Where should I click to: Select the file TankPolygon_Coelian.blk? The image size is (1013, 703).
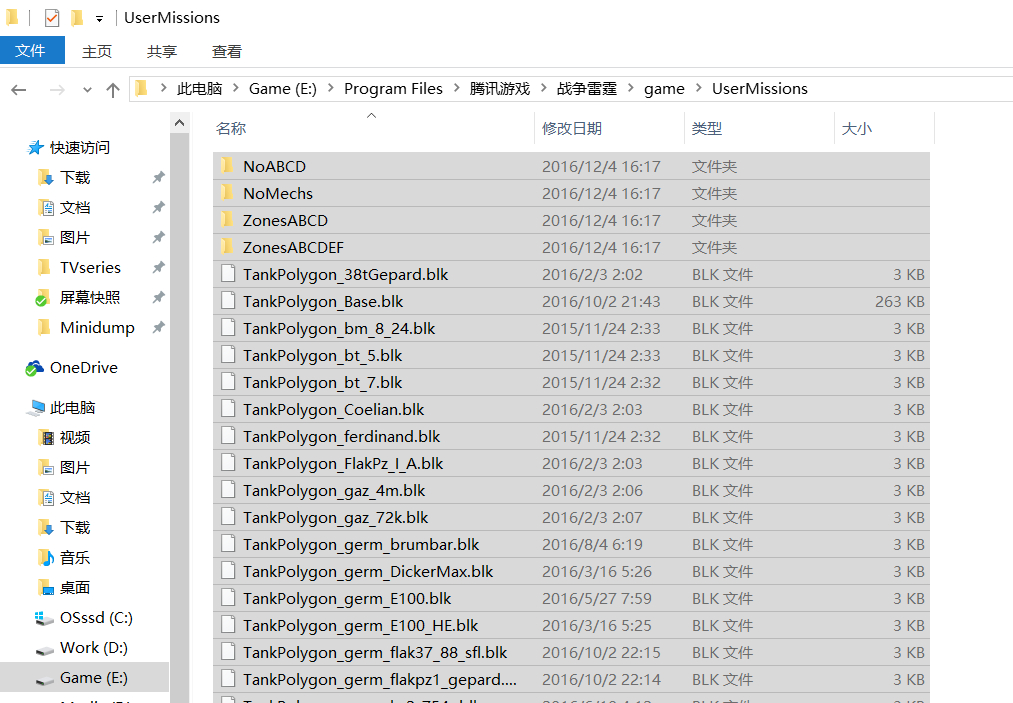click(571, 410)
